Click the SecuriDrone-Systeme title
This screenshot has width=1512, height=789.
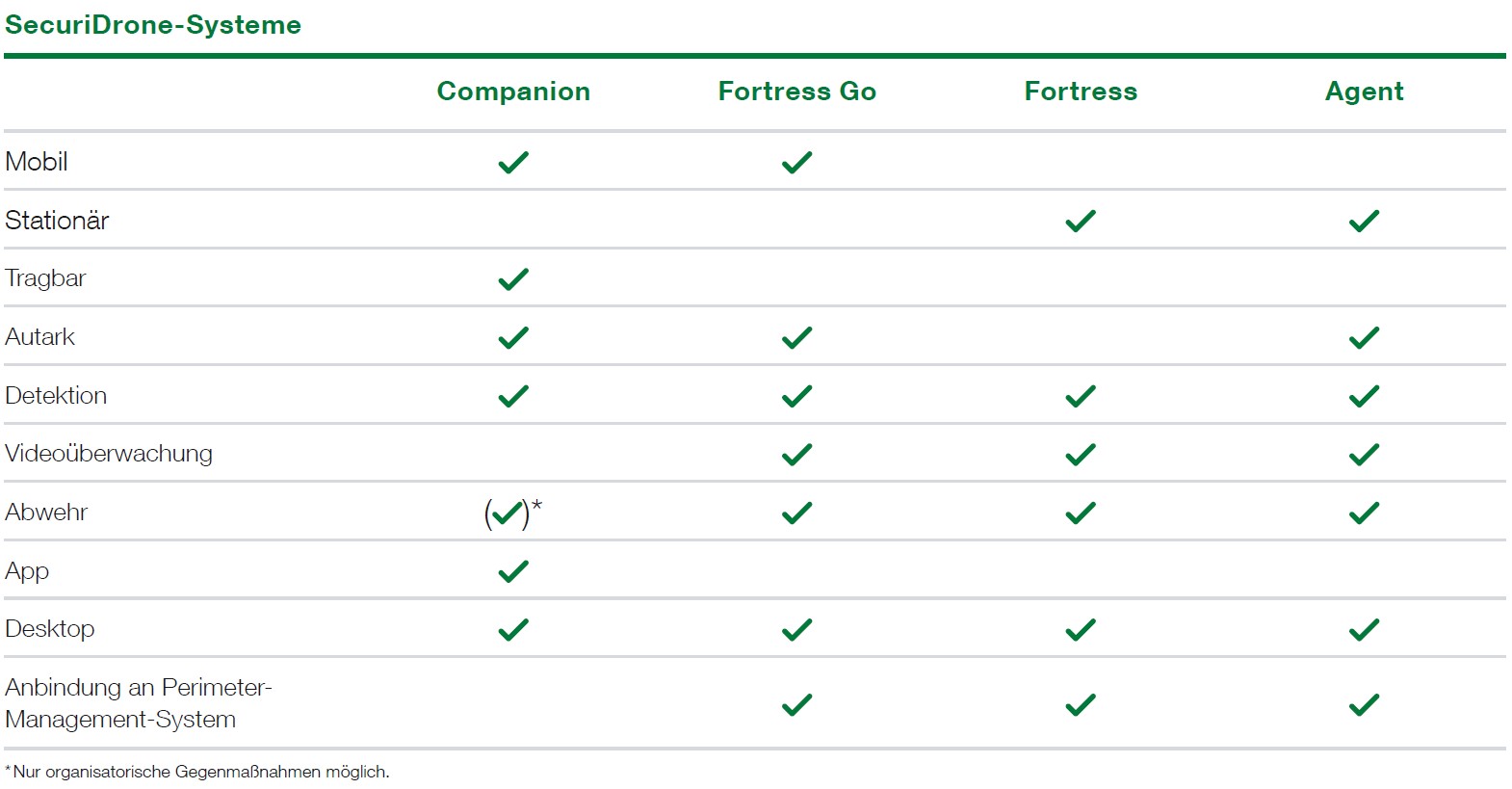pyautogui.click(x=153, y=25)
